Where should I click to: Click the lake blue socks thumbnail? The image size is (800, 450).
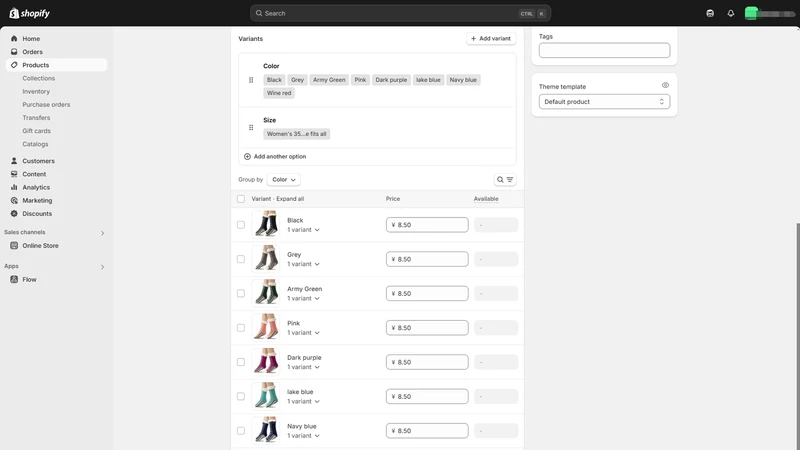266,396
